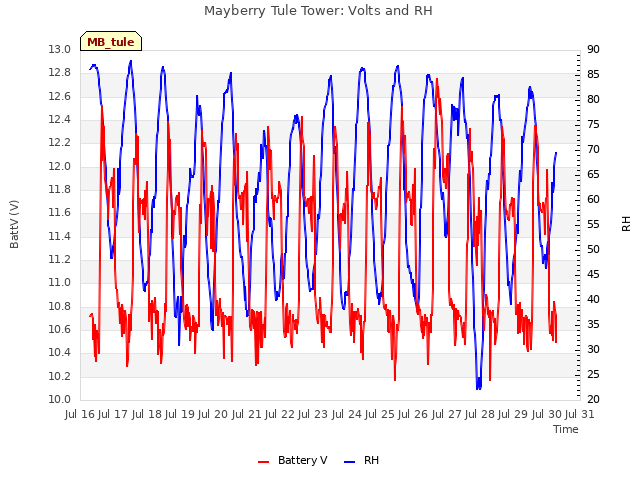Click the Jul 22 date label
The height and width of the screenshot is (480, 640).
coord(279,414)
